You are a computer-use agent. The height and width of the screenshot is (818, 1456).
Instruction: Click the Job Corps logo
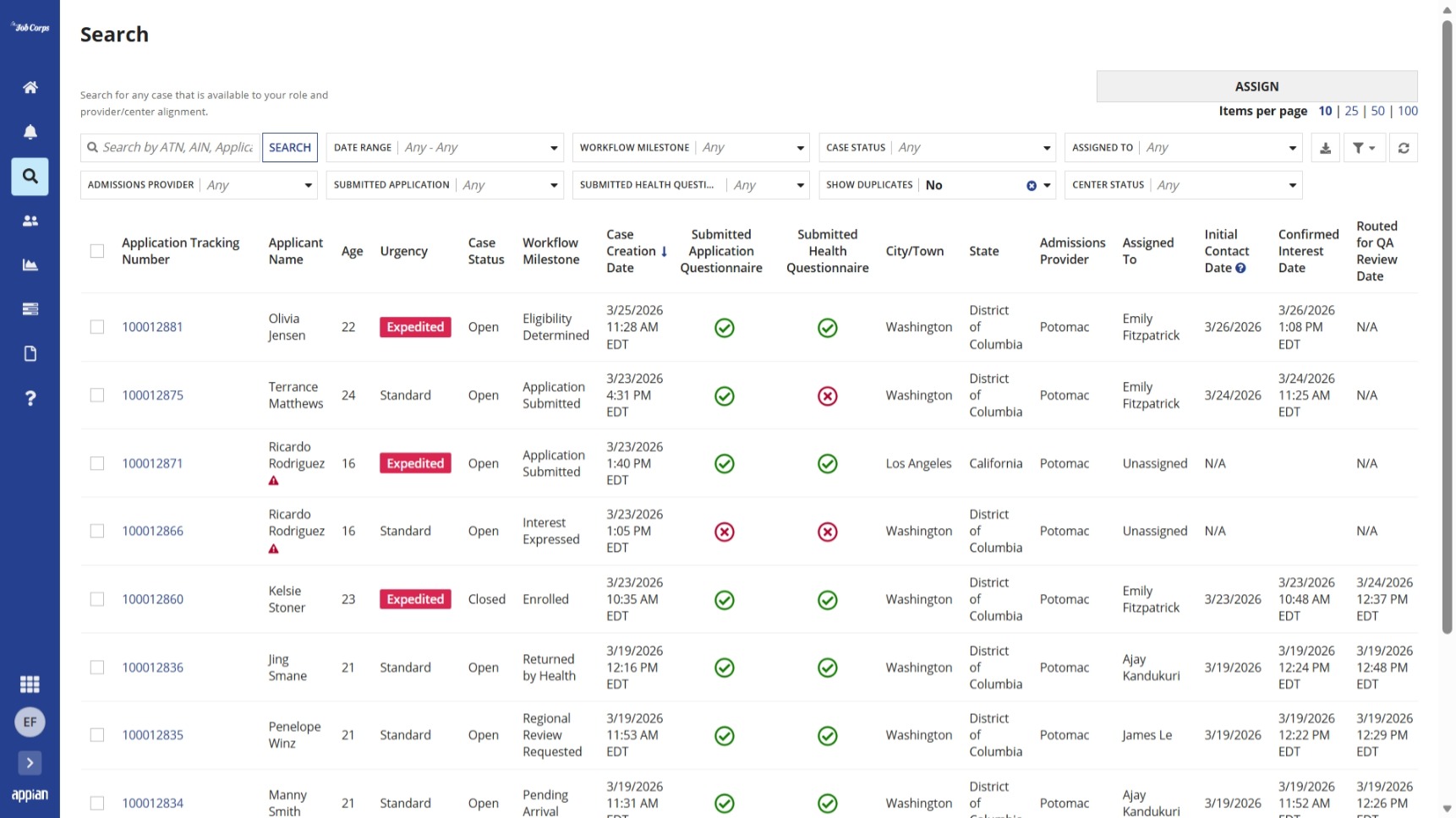click(30, 27)
